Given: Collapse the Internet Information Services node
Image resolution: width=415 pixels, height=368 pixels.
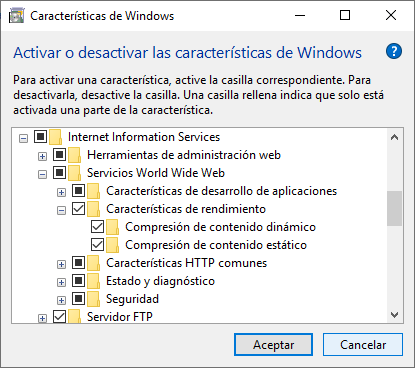Looking at the screenshot, I should tap(23, 138).
